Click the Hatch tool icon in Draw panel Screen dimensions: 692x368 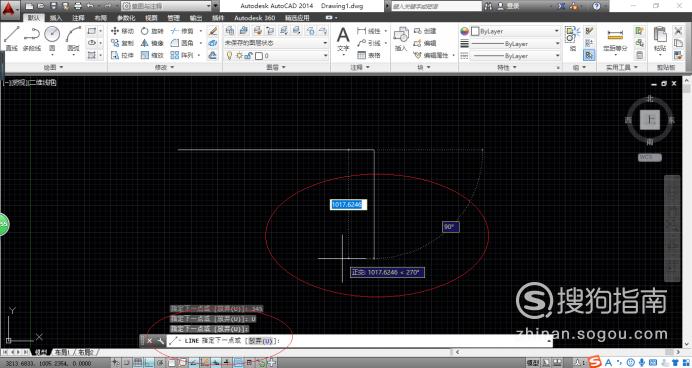92,55
